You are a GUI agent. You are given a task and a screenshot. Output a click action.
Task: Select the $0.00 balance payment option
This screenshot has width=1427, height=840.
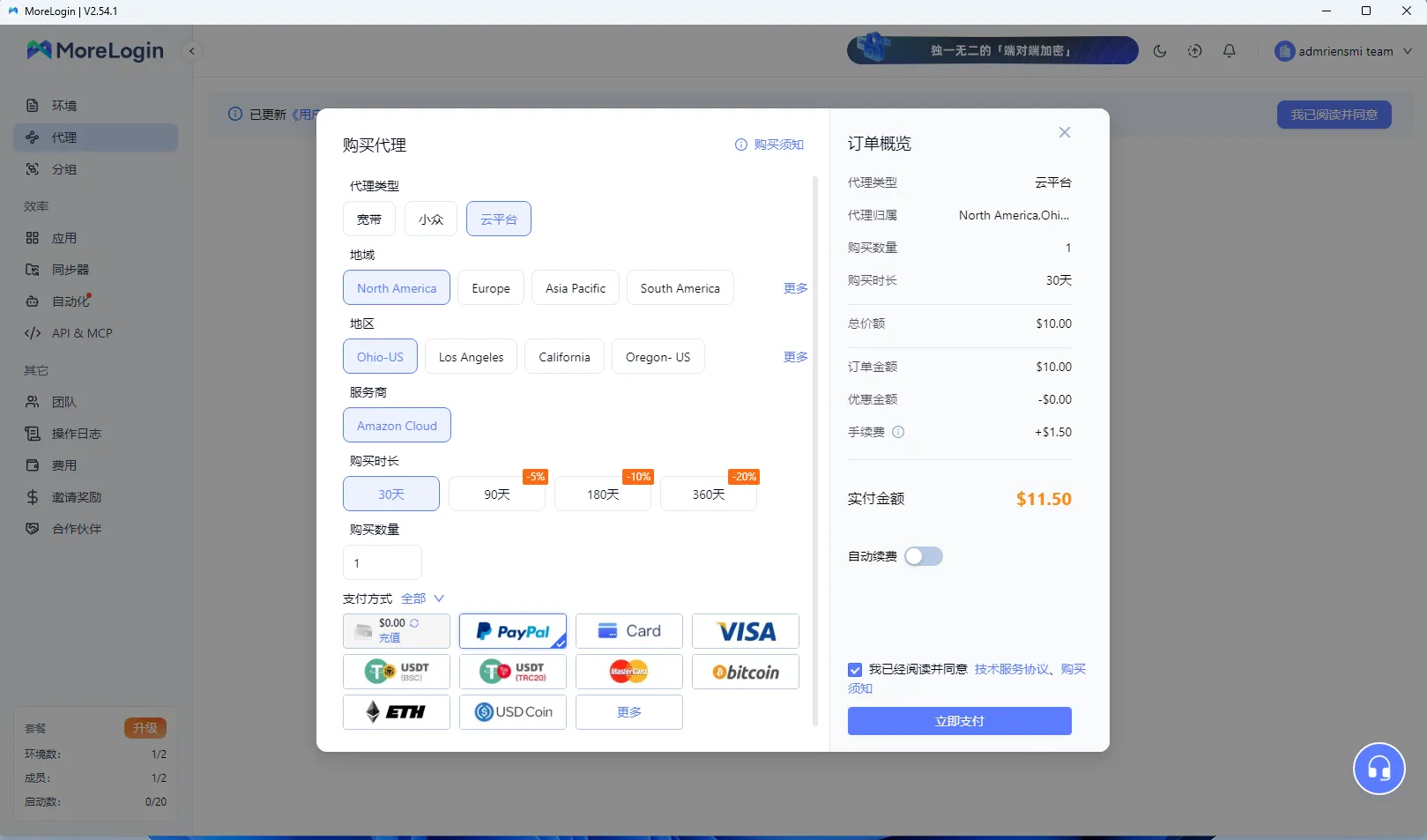(397, 631)
